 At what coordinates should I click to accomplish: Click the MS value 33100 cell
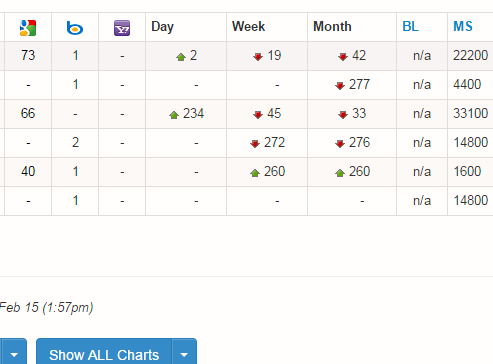pyautogui.click(x=470, y=114)
